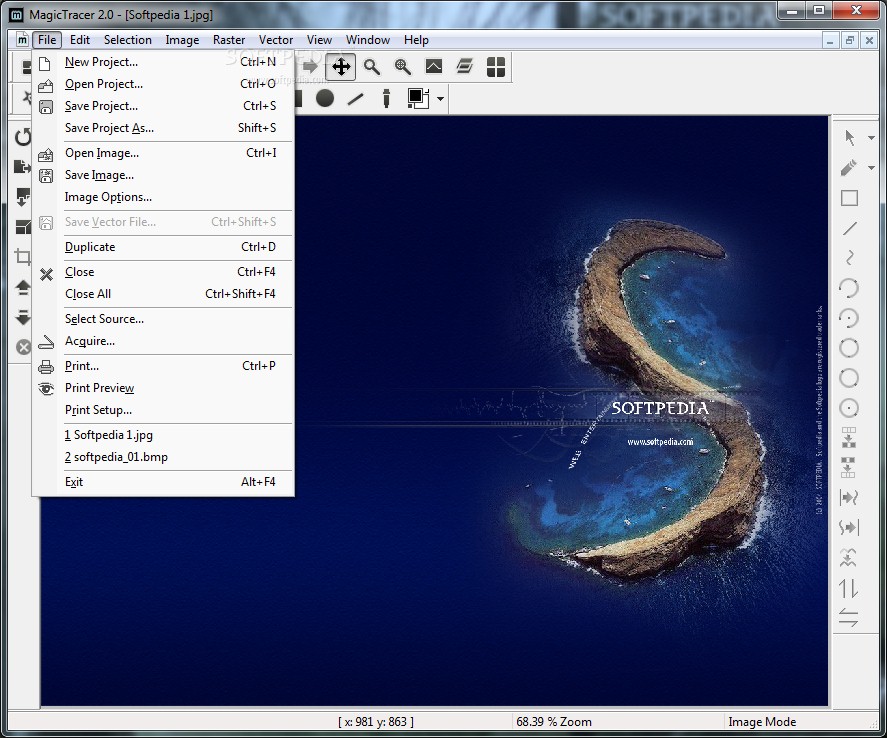
Task: Click the crop tool icon
Action: click(23, 258)
